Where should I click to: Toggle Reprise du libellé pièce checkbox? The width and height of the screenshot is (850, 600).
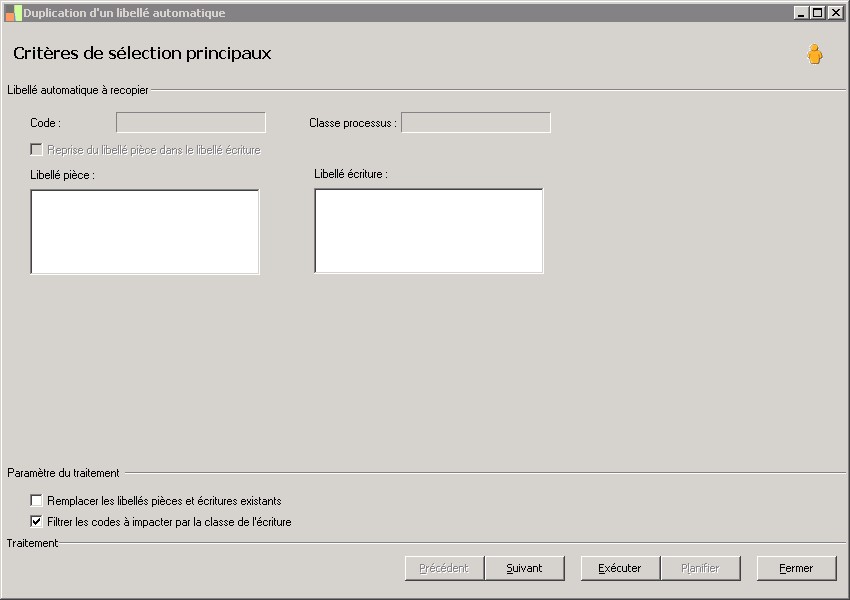[x=36, y=150]
